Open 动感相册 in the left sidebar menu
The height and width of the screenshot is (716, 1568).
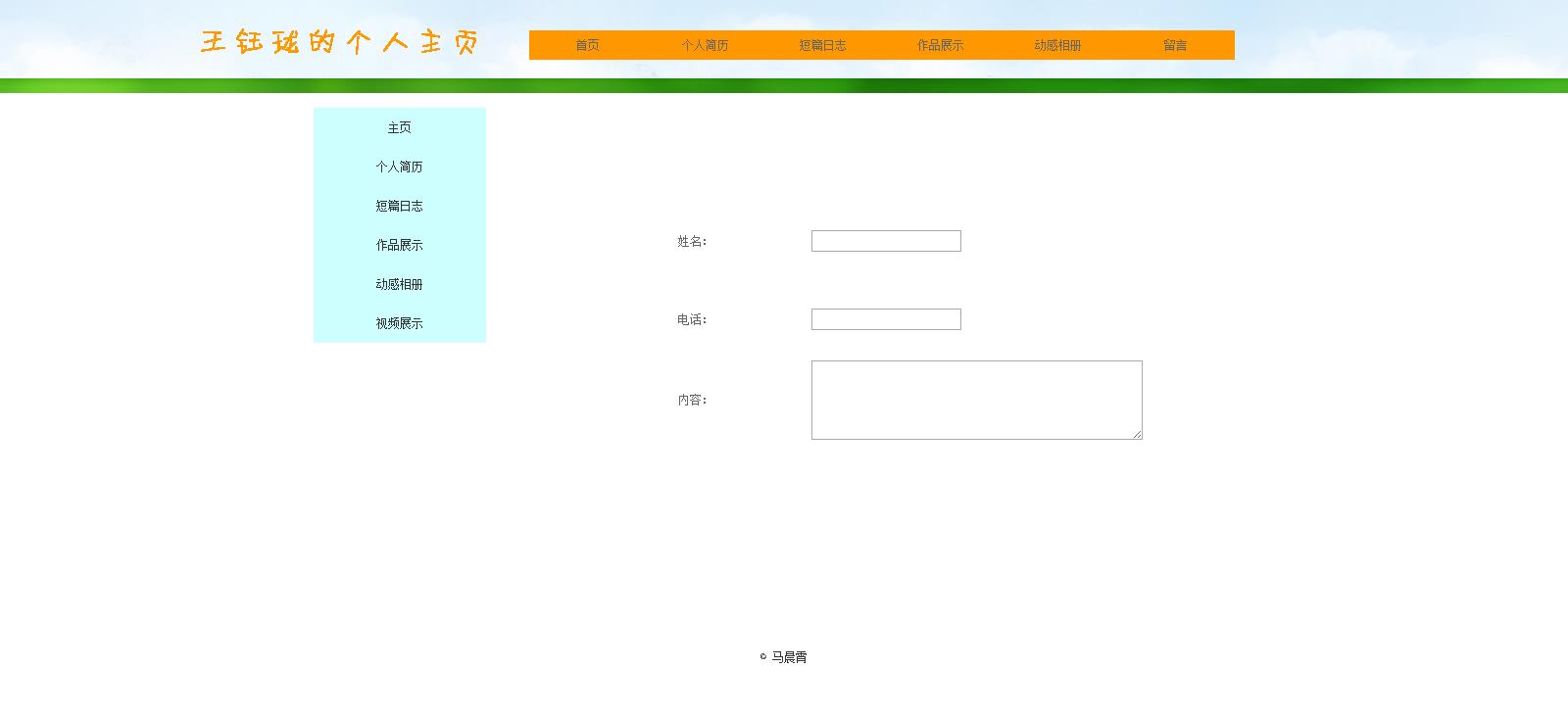pos(399,284)
